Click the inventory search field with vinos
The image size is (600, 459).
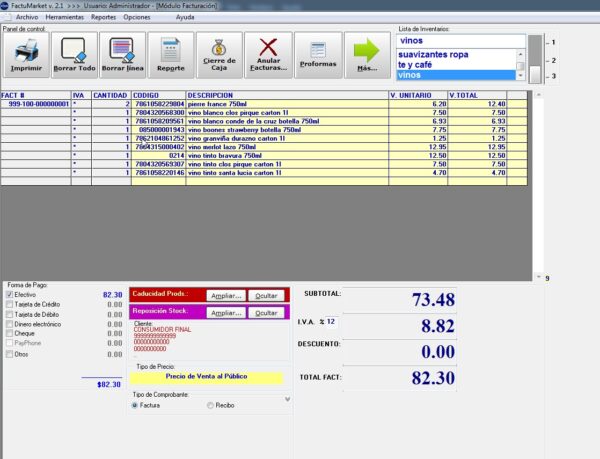tap(461, 41)
